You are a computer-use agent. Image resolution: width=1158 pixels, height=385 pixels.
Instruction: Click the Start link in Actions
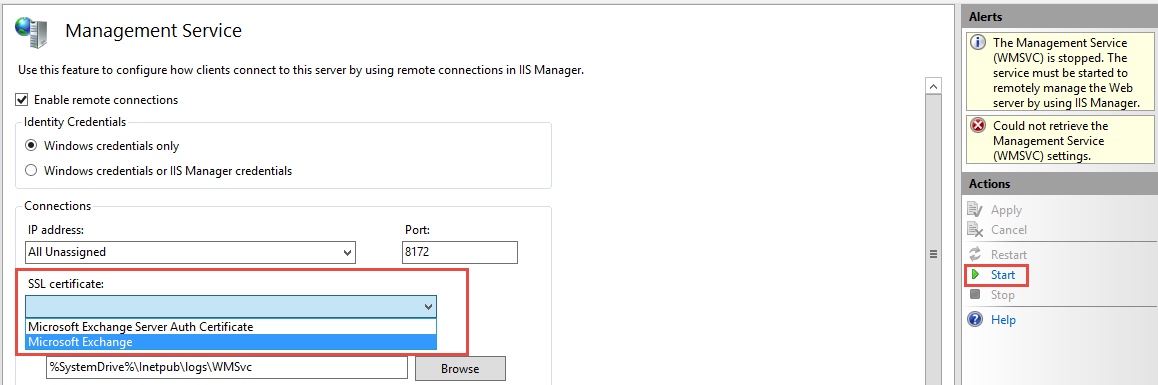pos(1003,274)
